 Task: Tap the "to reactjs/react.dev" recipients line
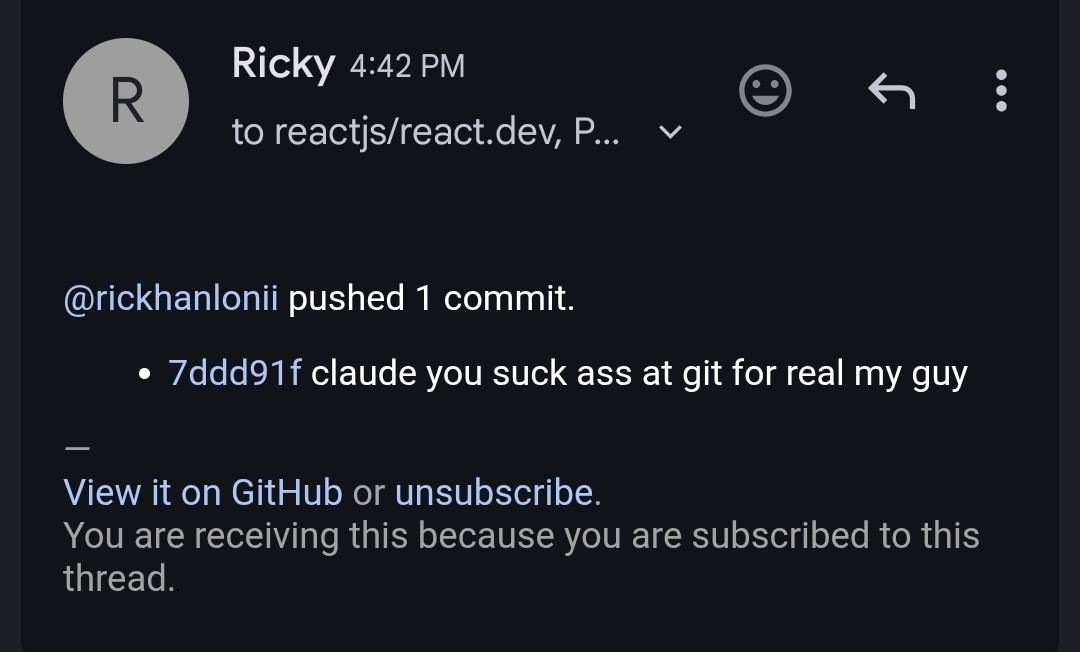point(425,132)
